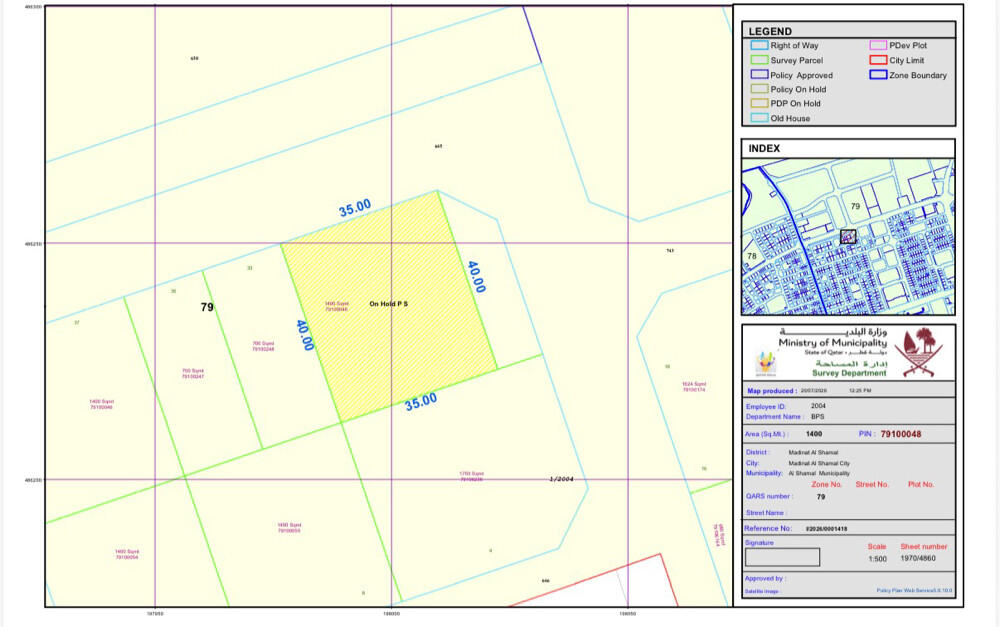
Task: Click the 'Ministry of Municipality' title
Action: [832, 343]
